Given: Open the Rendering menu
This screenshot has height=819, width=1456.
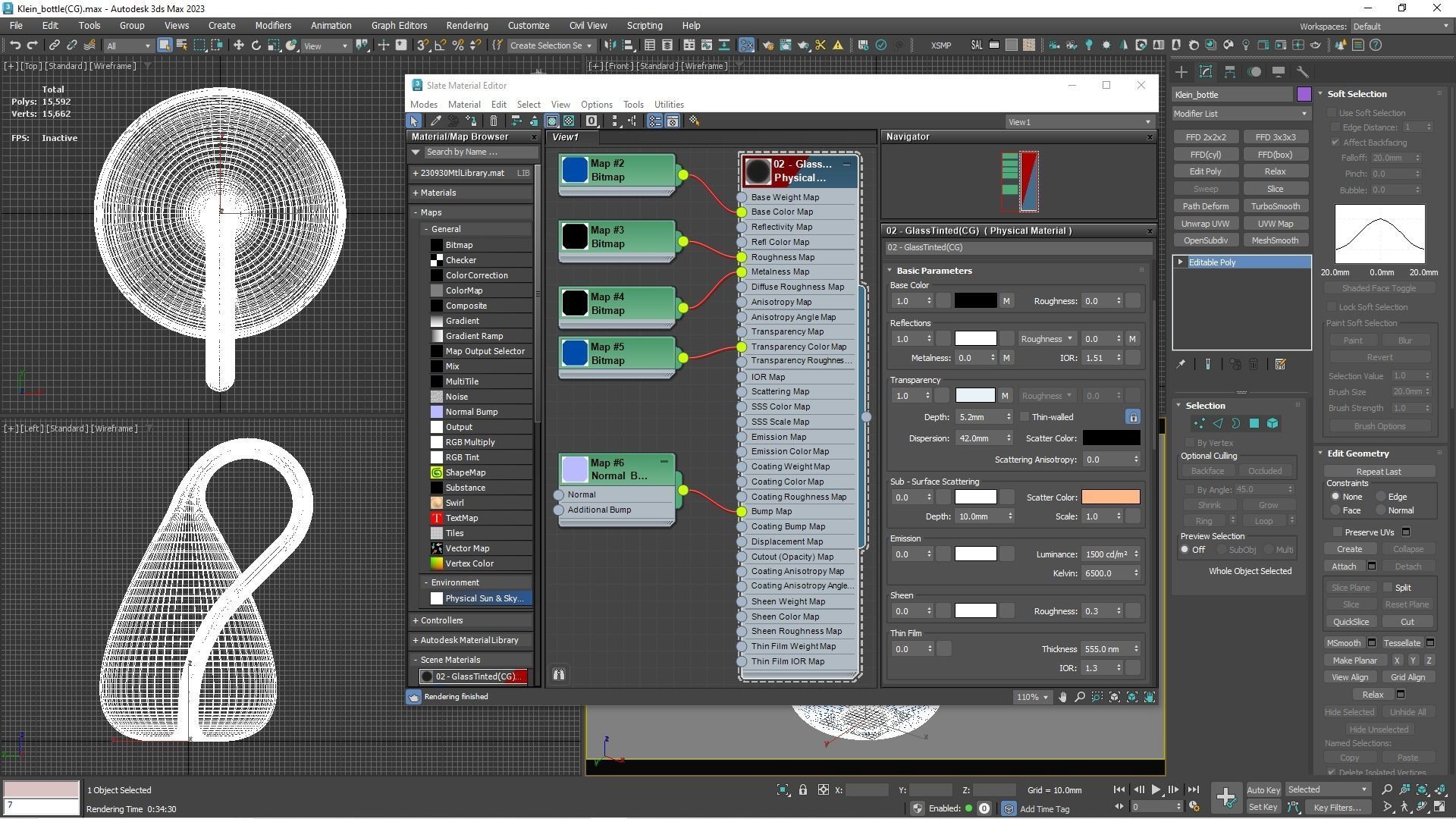Looking at the screenshot, I should coord(466,25).
